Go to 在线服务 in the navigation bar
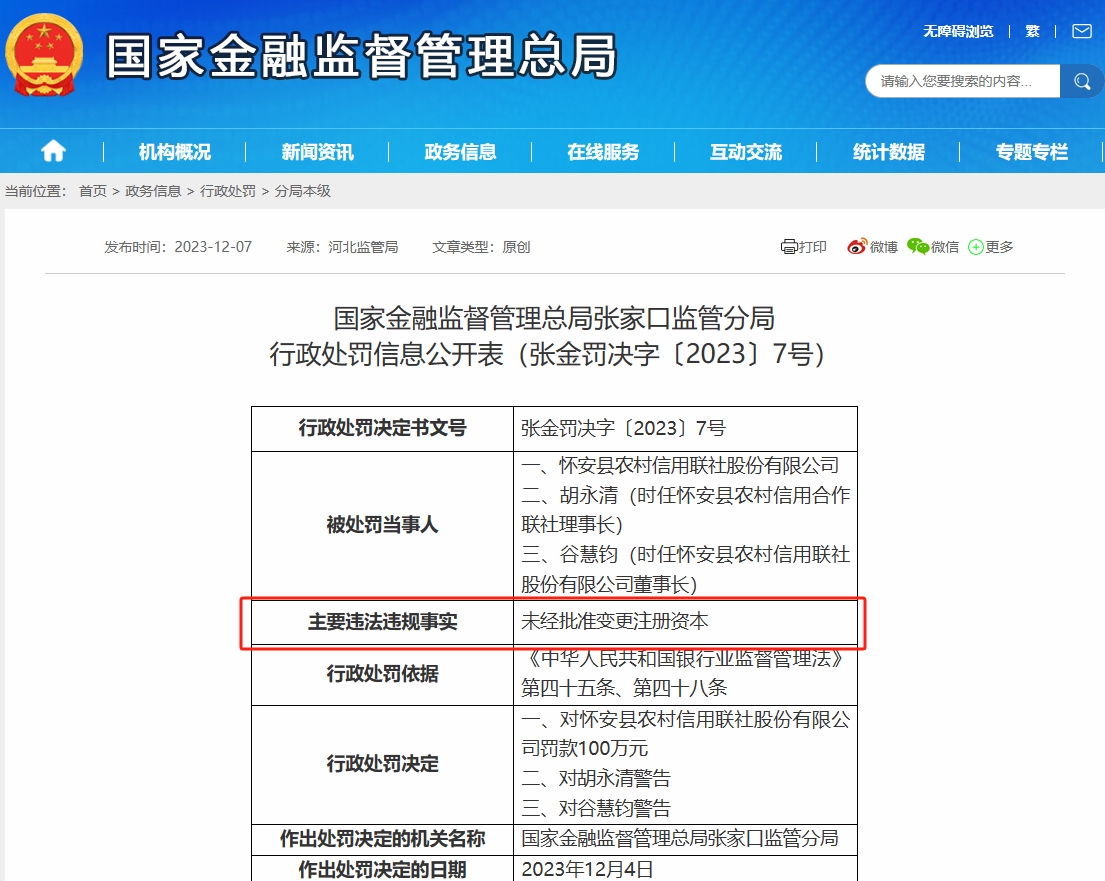 [603, 152]
